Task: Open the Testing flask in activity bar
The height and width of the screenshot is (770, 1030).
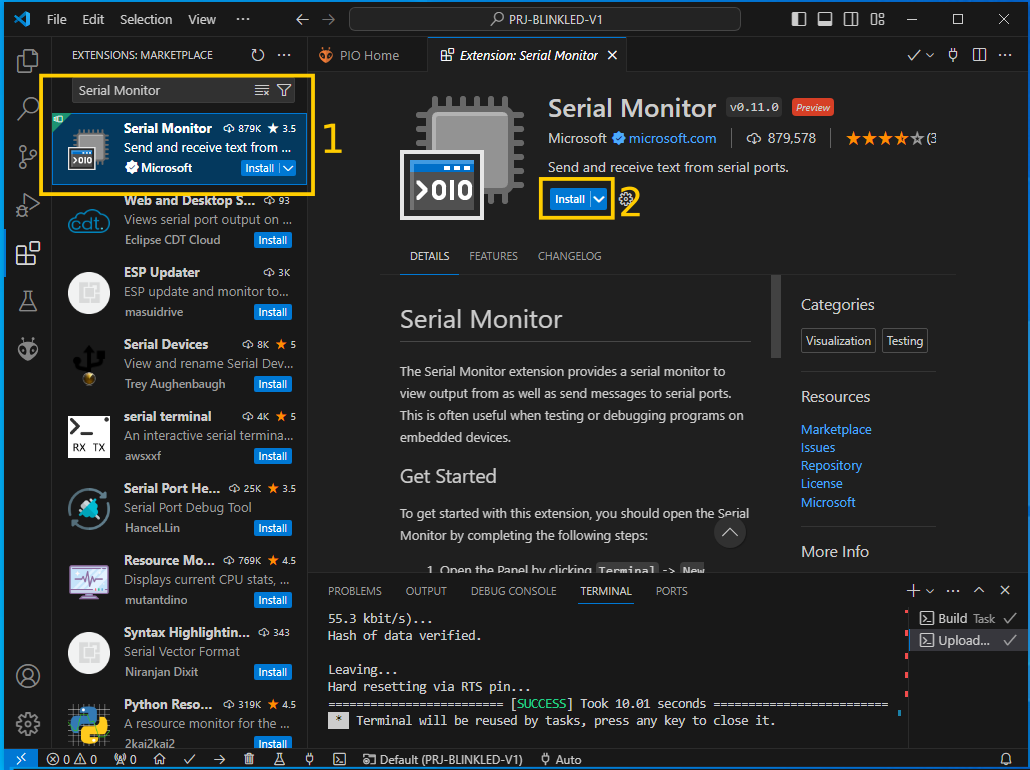Action: pyautogui.click(x=27, y=301)
